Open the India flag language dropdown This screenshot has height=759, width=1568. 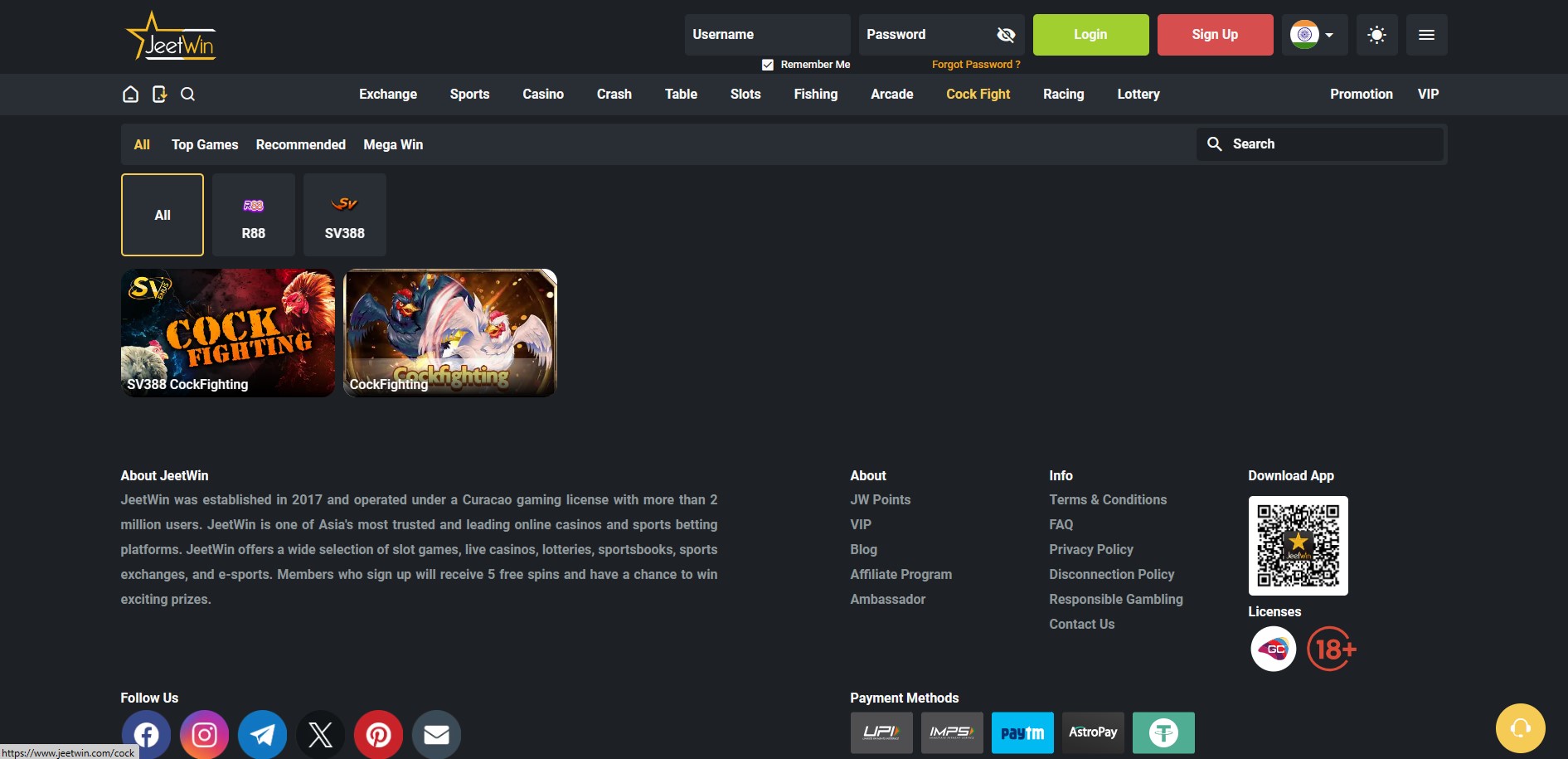1314,35
